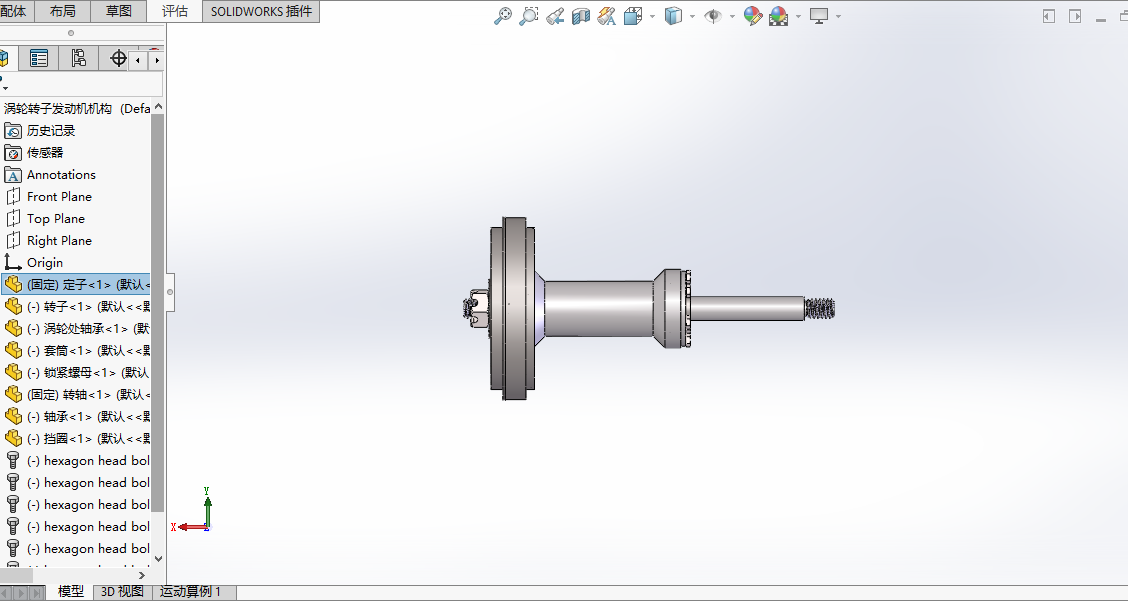Select Right Plane in the tree

pos(59,240)
